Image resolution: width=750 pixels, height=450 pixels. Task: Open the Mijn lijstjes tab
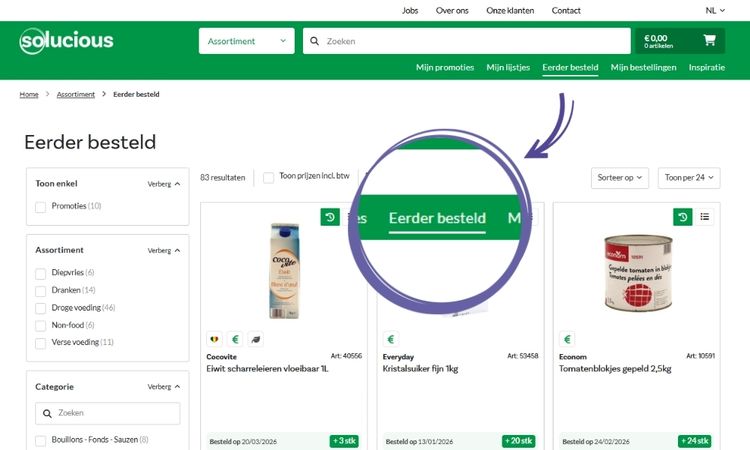pos(507,68)
